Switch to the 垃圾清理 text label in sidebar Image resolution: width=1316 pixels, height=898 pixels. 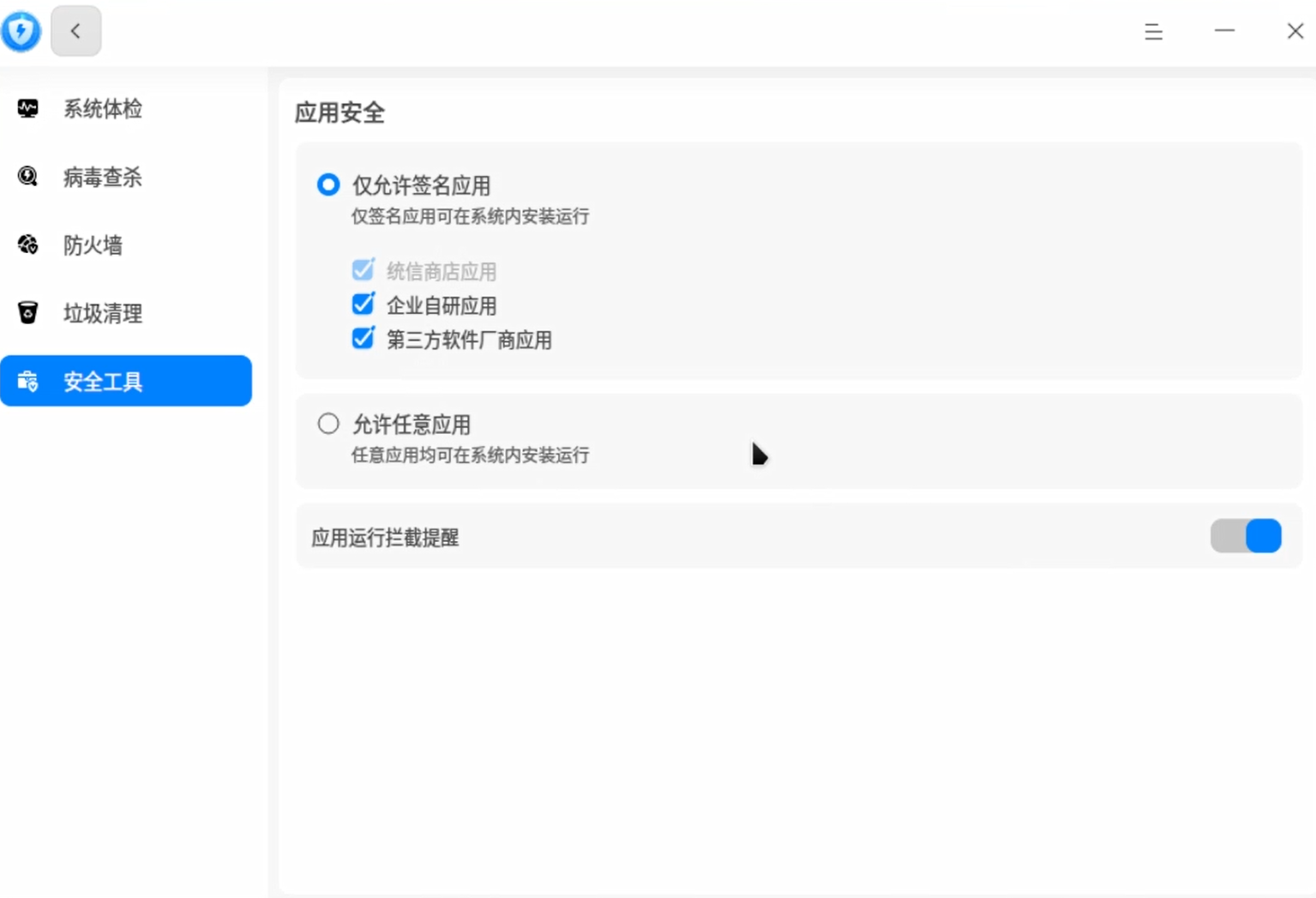point(103,314)
